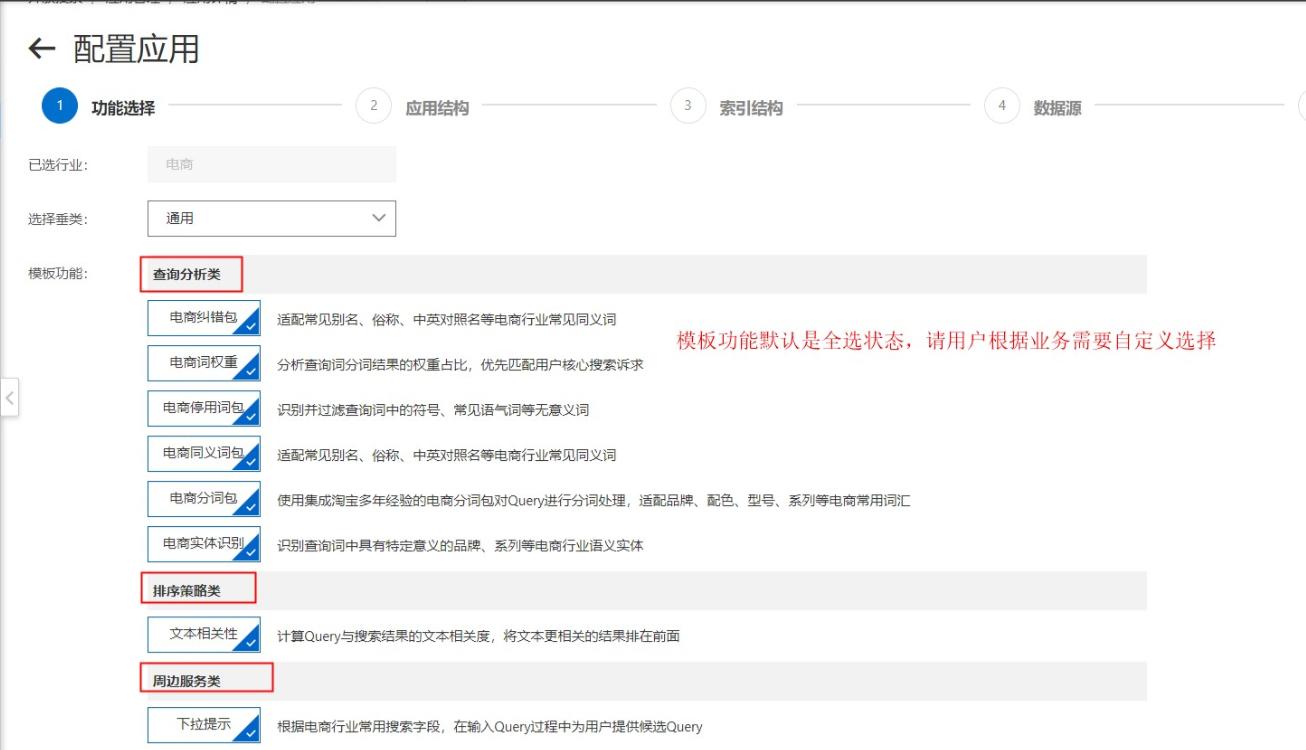The height and width of the screenshot is (750, 1306).
Task: Click step circle 4 数据源
Action: pyautogui.click(x=1003, y=105)
